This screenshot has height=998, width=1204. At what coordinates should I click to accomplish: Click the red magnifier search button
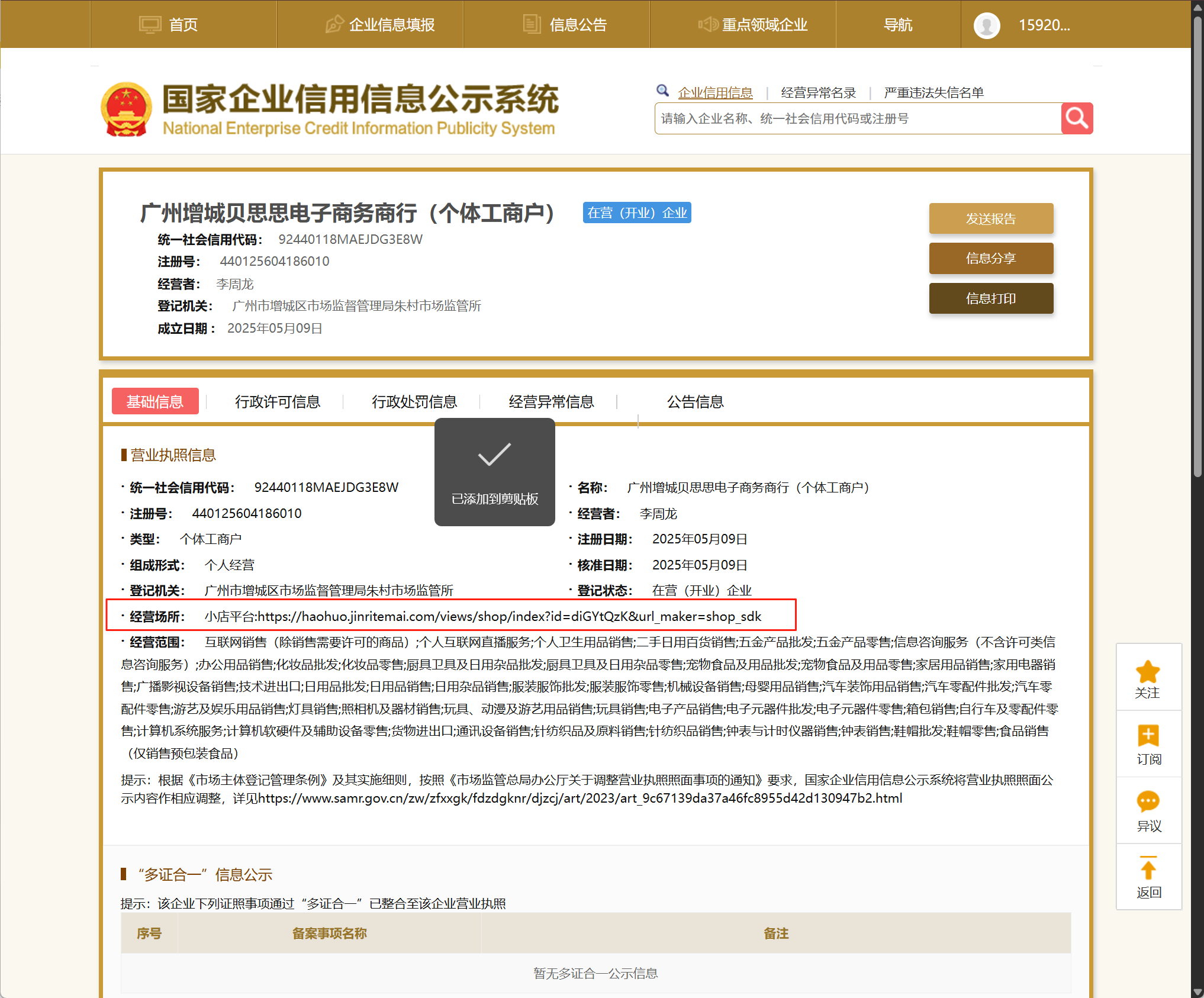(x=1076, y=118)
